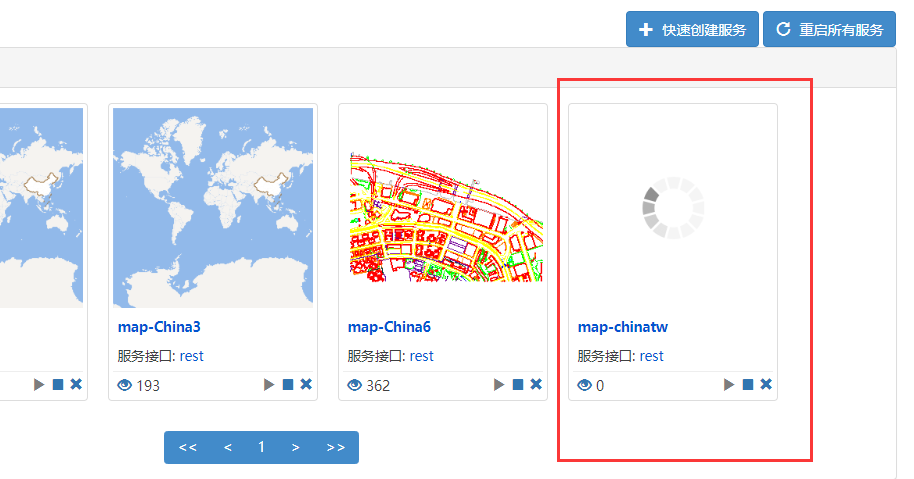This screenshot has height=479, width=914.
Task: Click the stop icon on the partially visible leftmost card
Action: (58, 385)
